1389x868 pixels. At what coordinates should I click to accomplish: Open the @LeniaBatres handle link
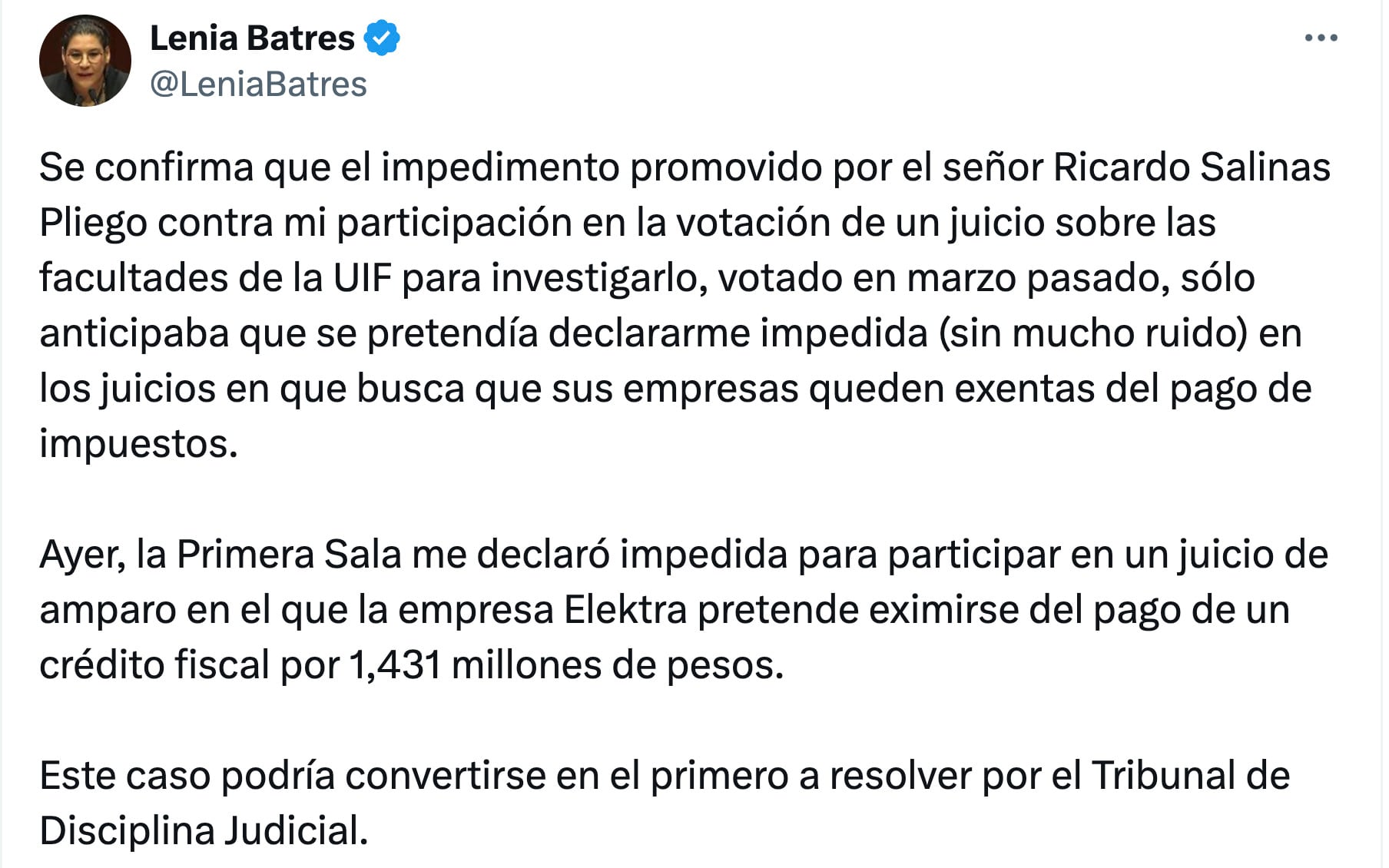258,84
